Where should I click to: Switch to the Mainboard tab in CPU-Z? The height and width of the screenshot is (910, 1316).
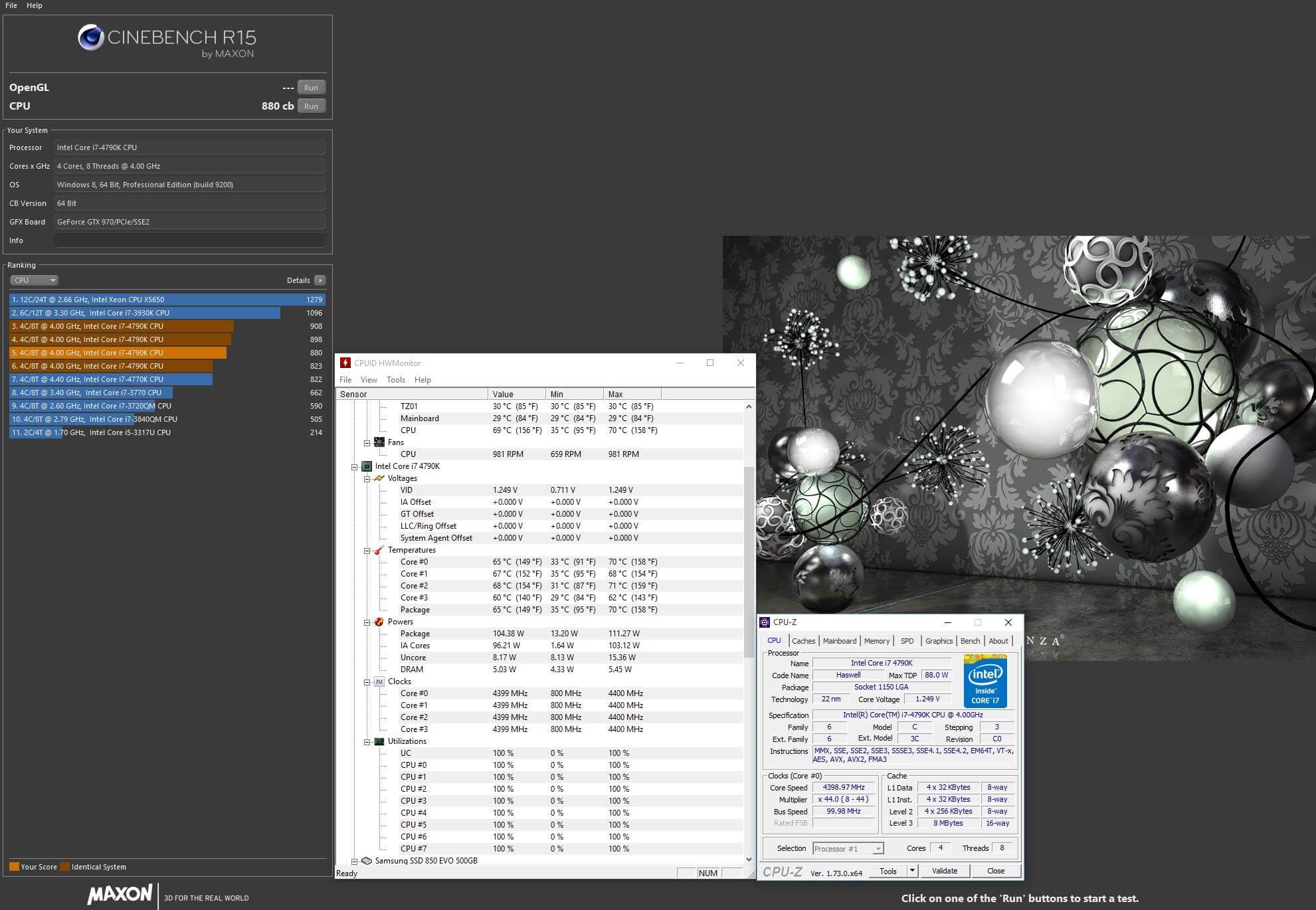point(839,641)
